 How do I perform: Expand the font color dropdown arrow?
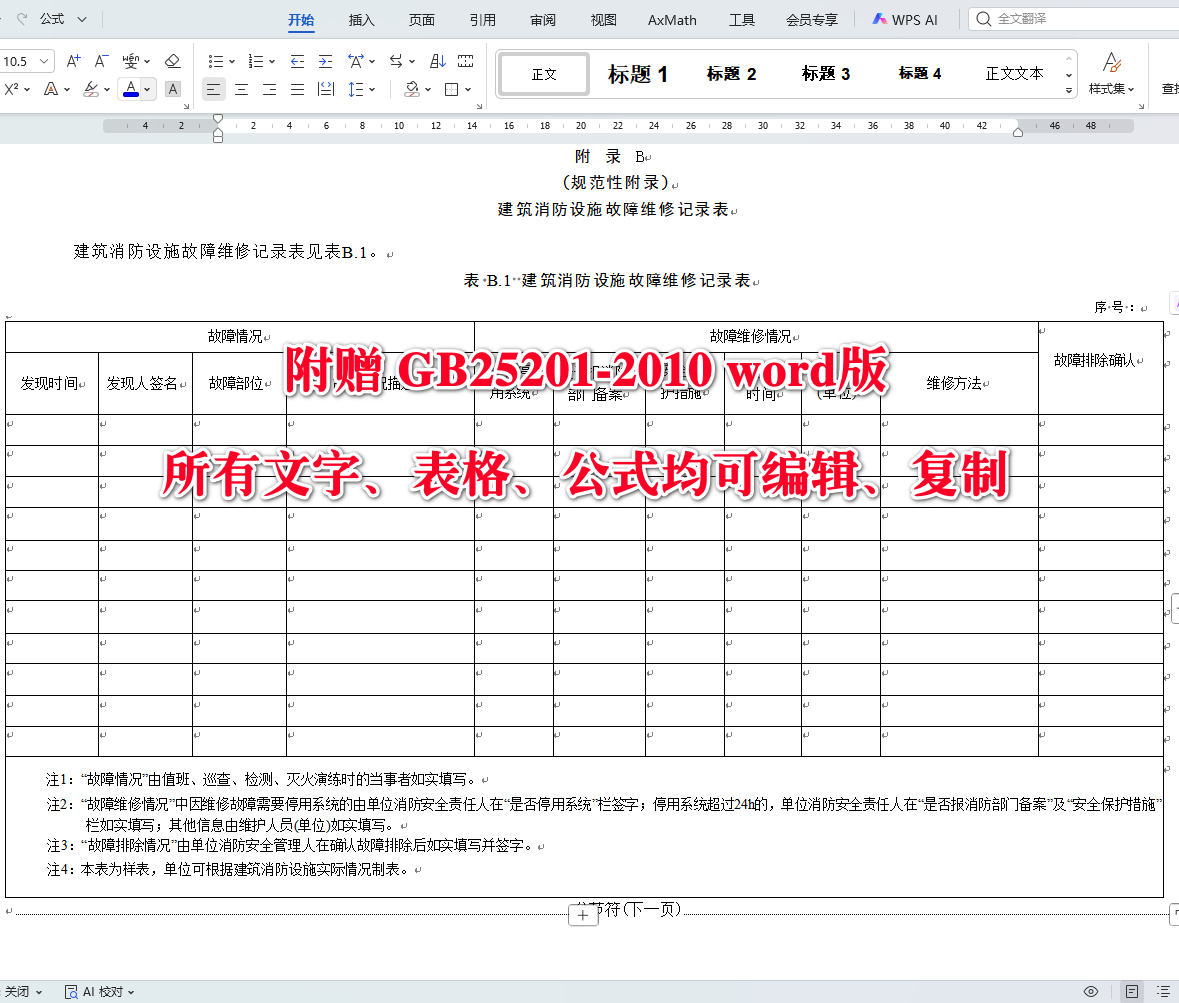pos(145,90)
